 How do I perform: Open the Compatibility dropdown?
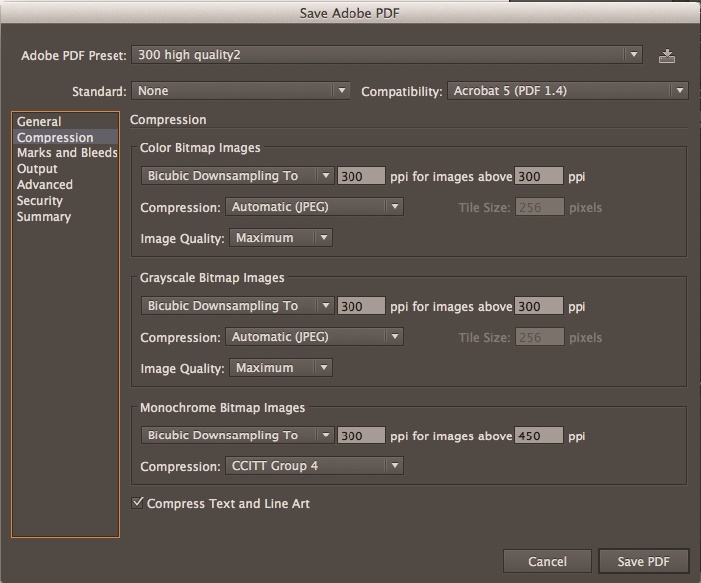tap(567, 91)
